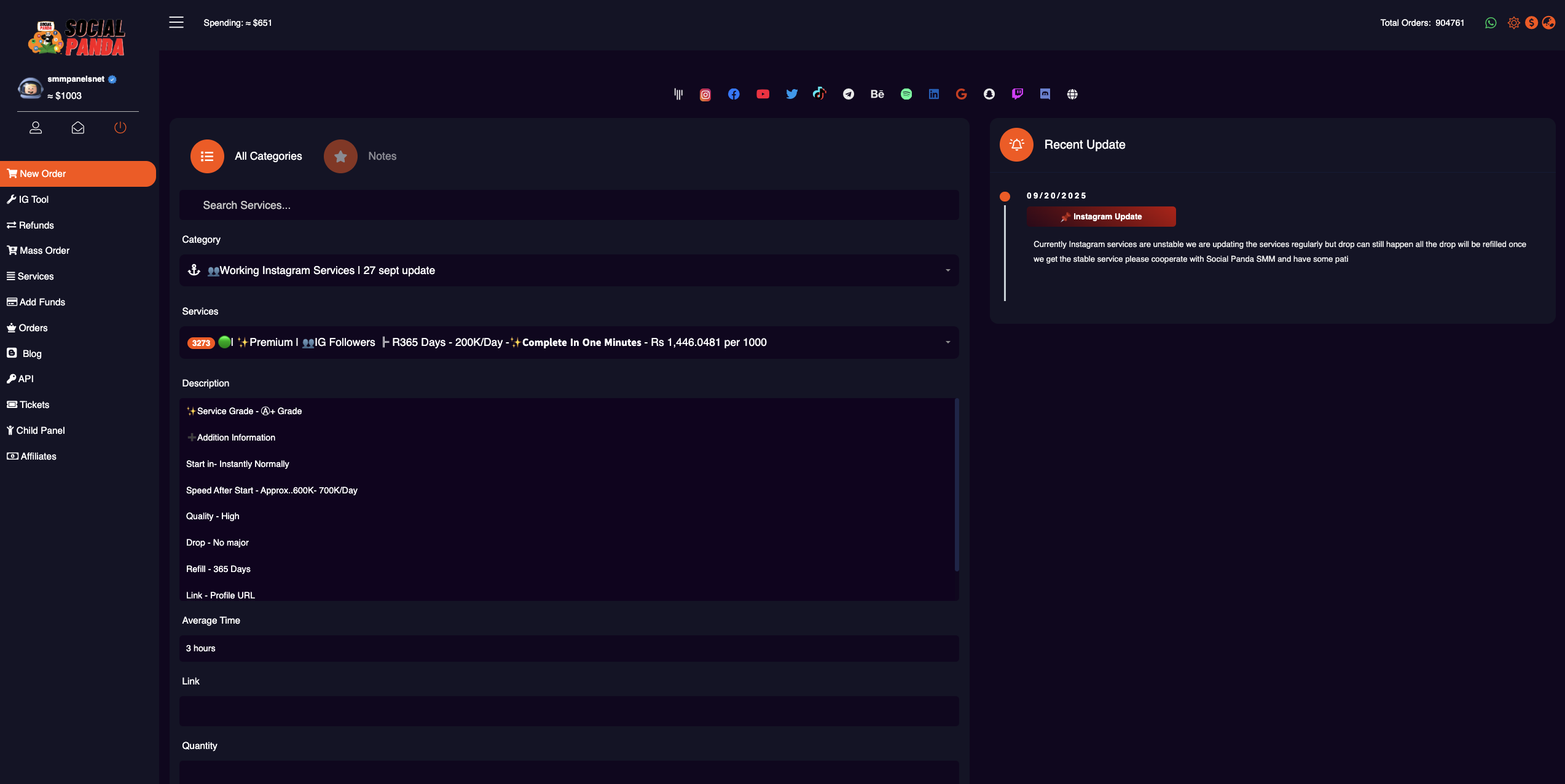Open the currency selector dollar icon
Screen dimensions: 1565x784
pyautogui.click(x=1531, y=23)
